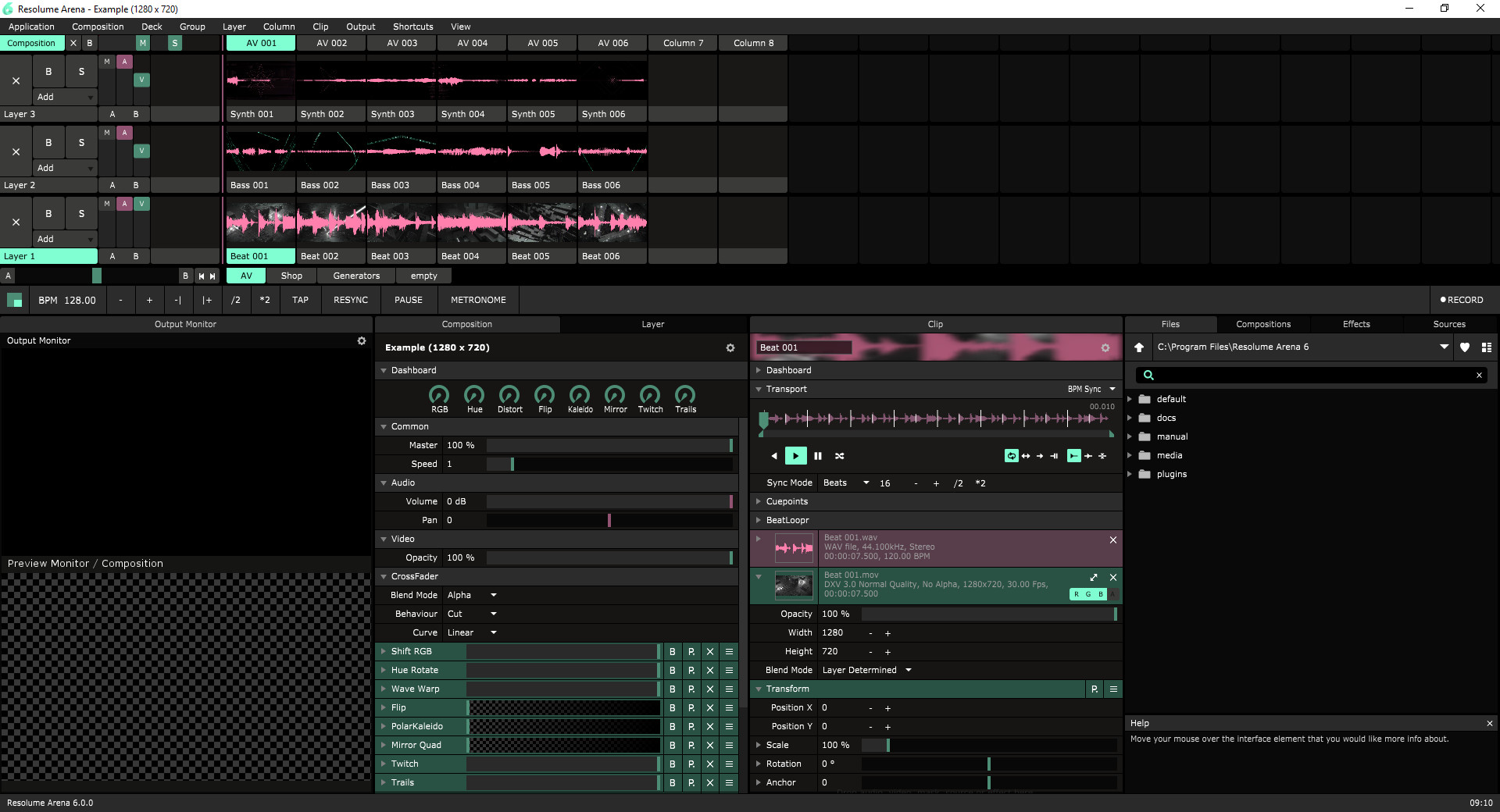1500x812 pixels.
Task: Go up one folder with the arrow icon
Action: [x=1139, y=347]
